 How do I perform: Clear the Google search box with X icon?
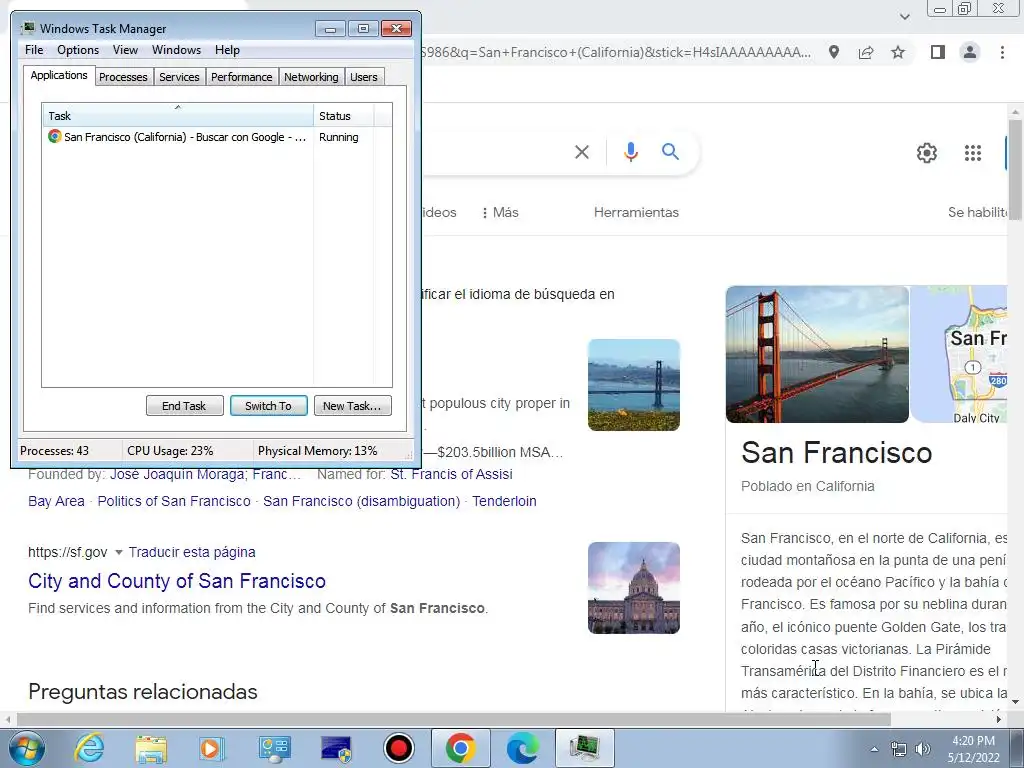click(x=581, y=152)
